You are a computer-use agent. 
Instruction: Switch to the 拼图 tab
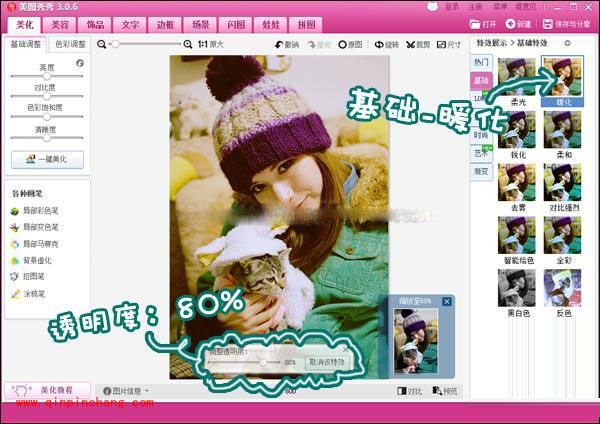(306, 25)
